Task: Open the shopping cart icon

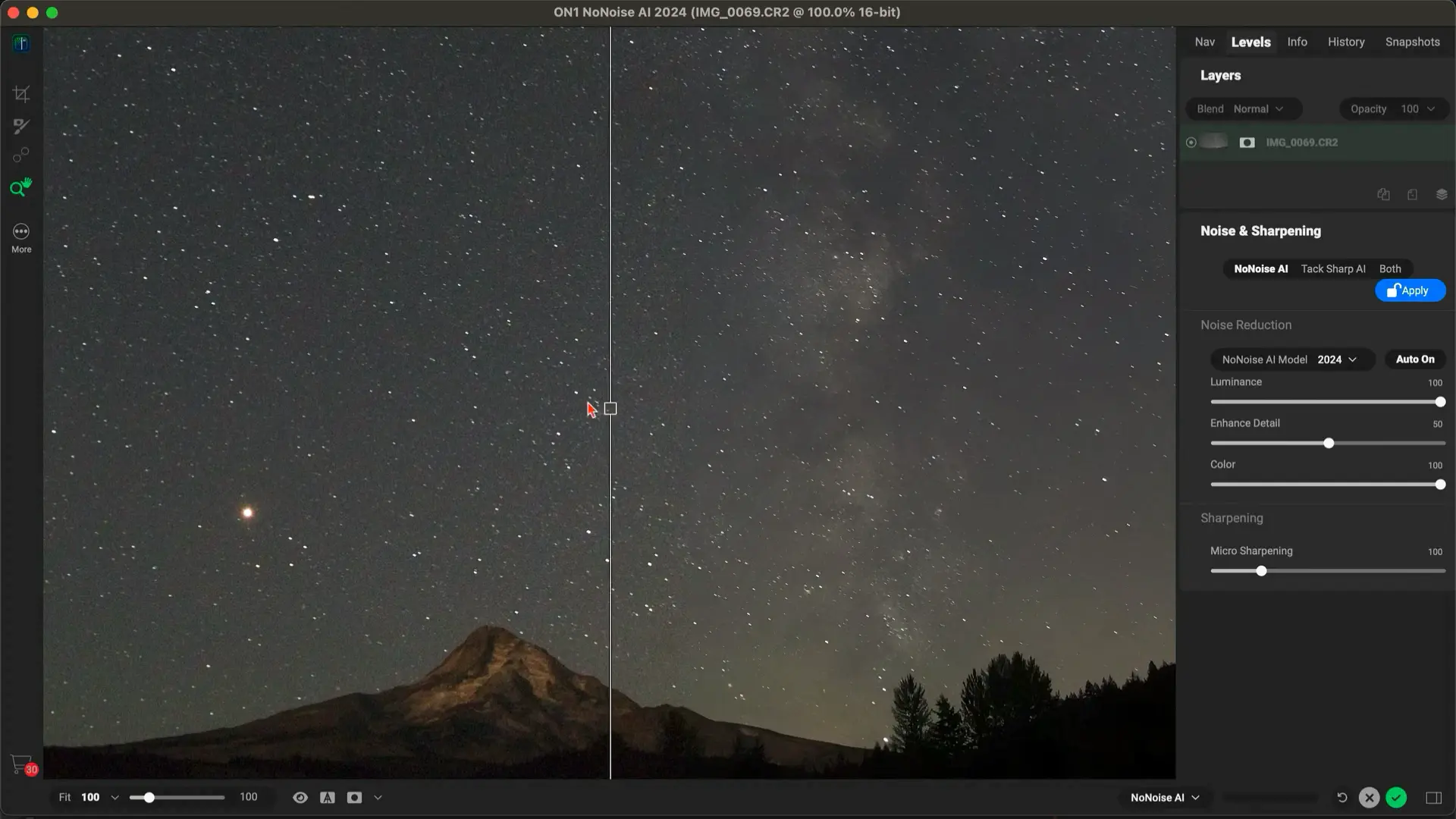Action: tap(23, 764)
